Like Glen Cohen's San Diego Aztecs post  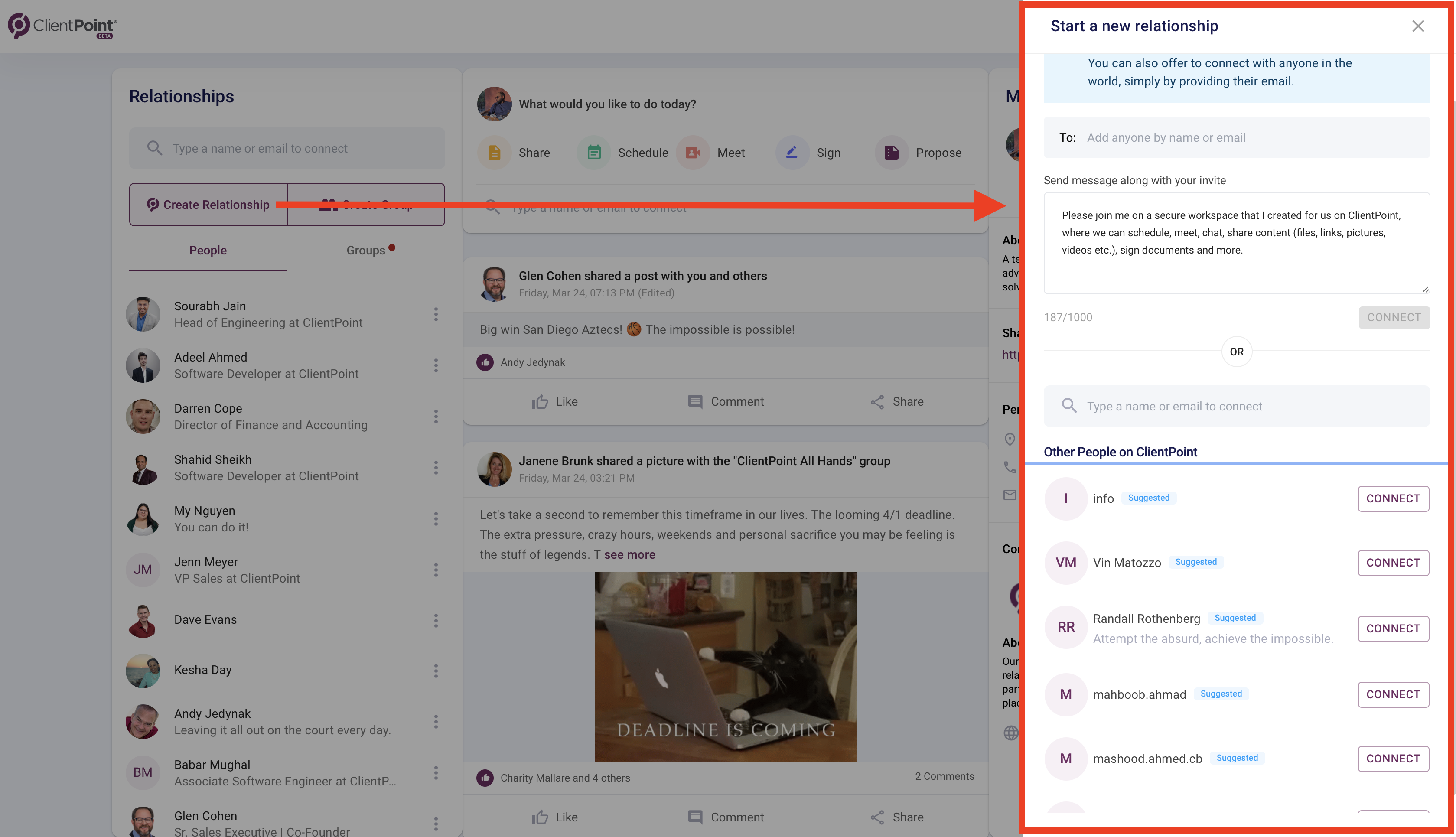point(555,402)
